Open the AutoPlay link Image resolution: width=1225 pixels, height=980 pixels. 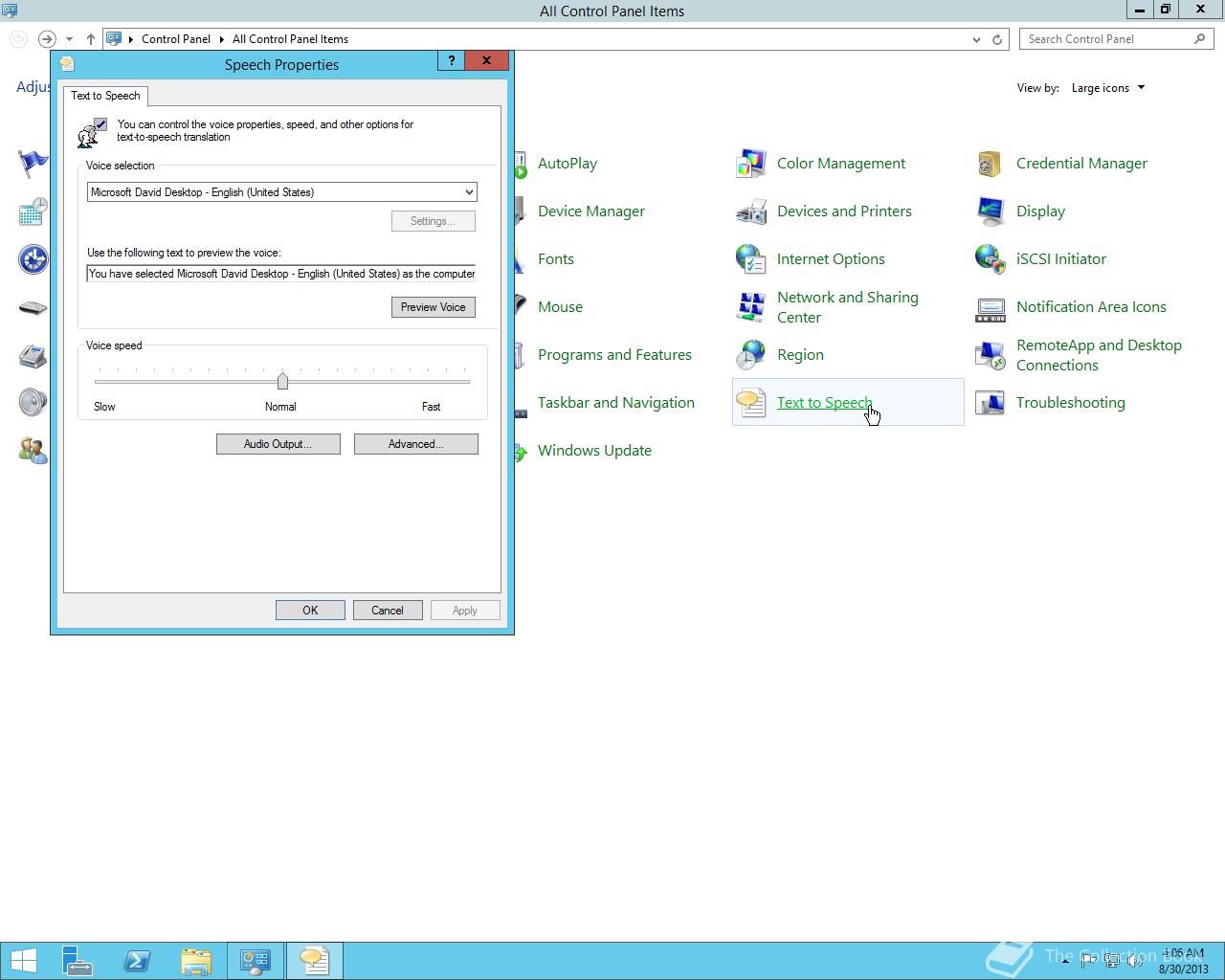pos(568,164)
